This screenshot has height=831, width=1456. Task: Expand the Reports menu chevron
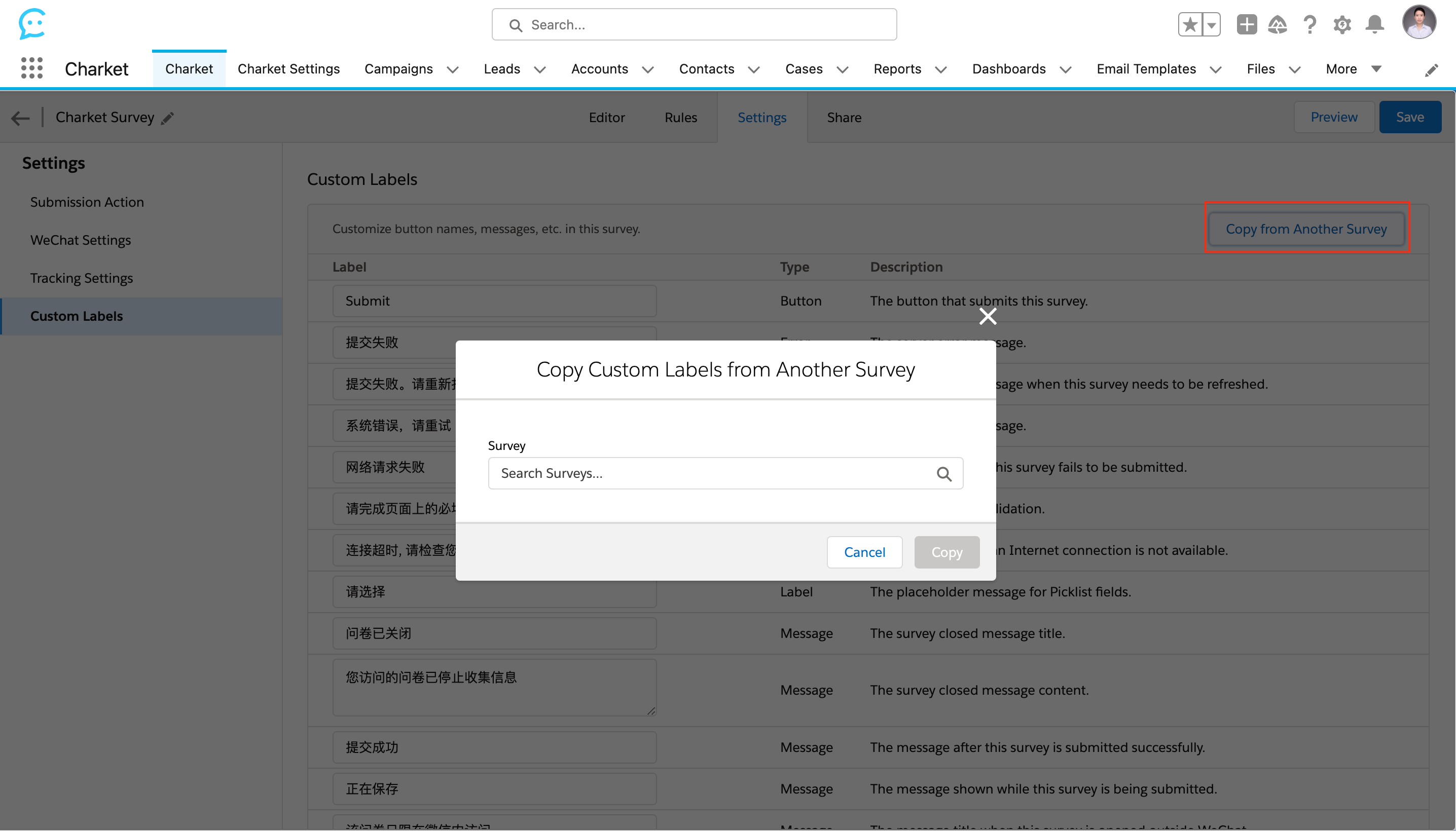click(x=940, y=69)
